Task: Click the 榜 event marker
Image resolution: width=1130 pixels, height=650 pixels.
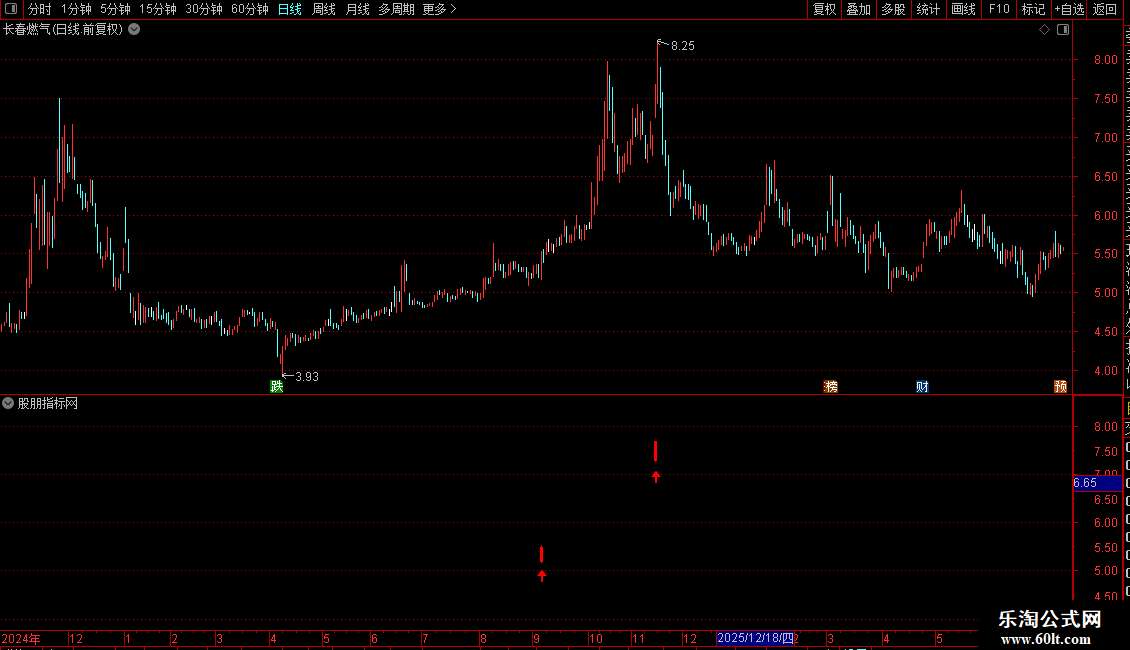Action: coord(830,387)
